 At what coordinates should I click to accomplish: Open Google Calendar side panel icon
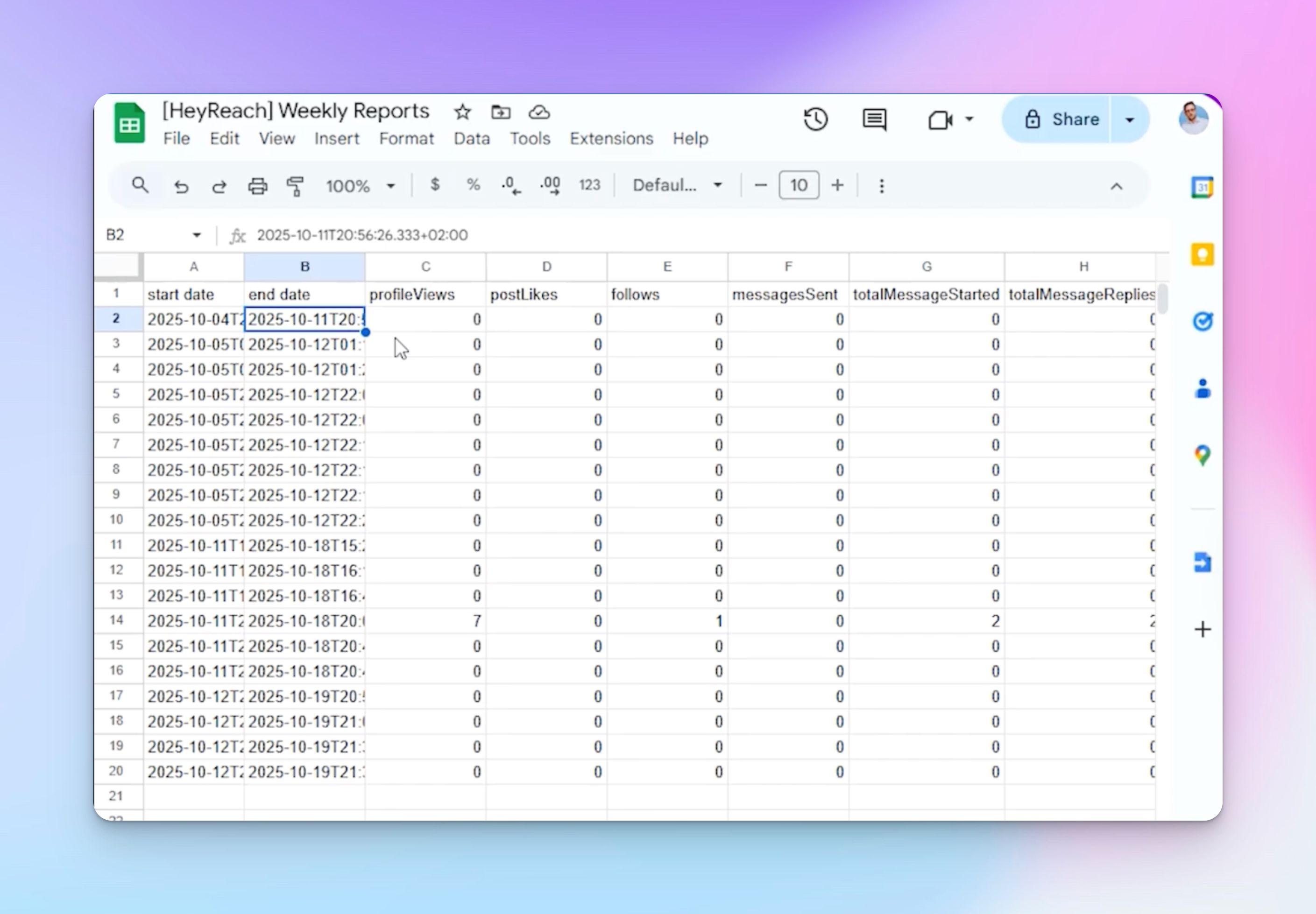(x=1202, y=187)
